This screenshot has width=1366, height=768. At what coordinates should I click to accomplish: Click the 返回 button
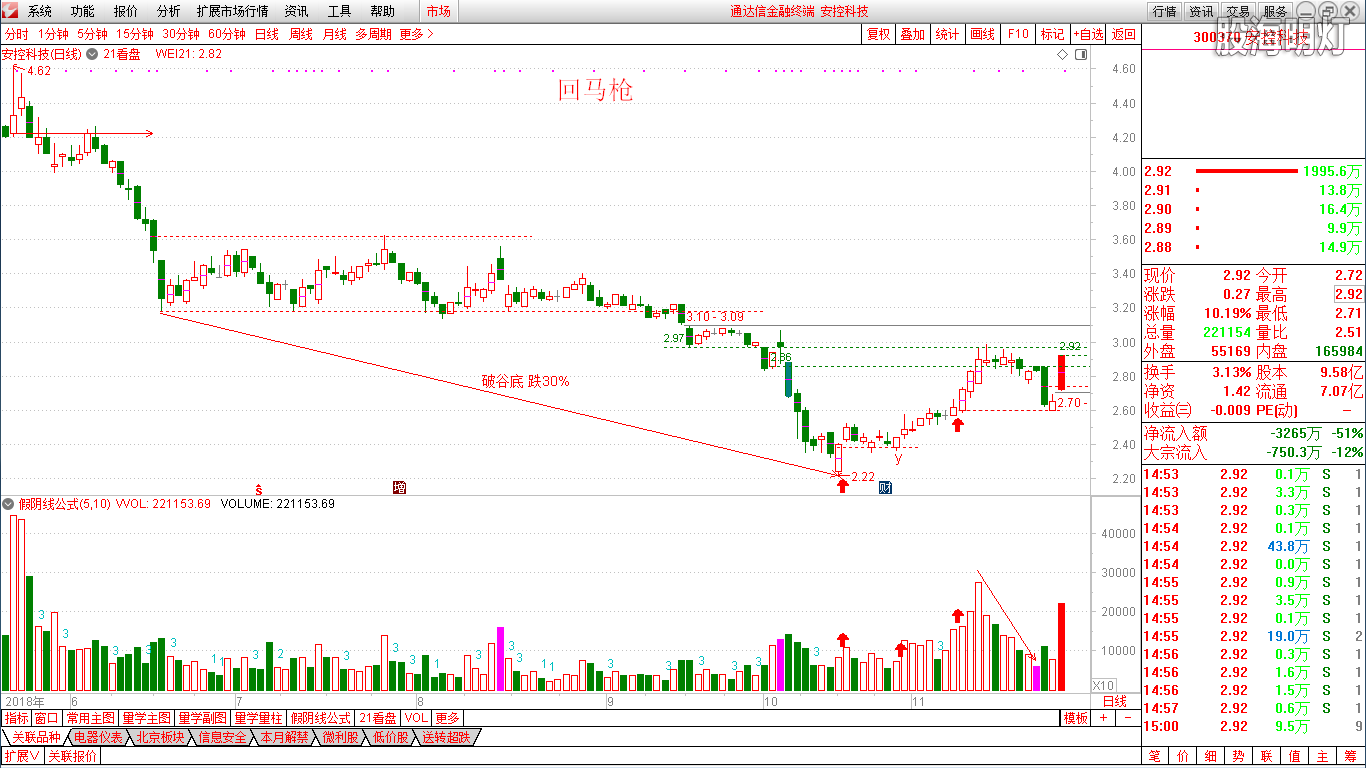tap(1124, 34)
